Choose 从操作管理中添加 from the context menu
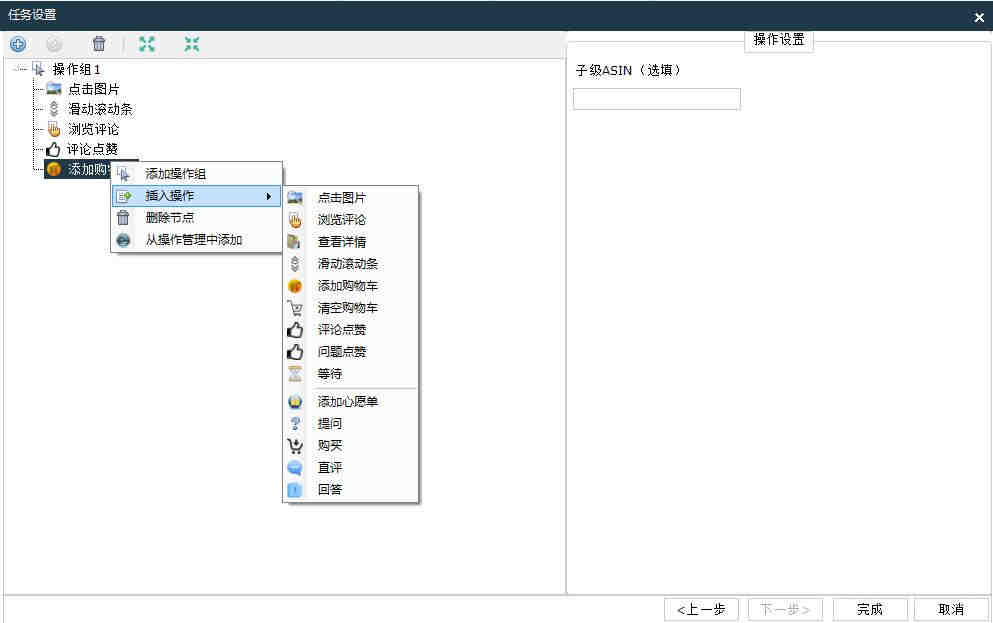Viewport: 993px width, 623px height. click(196, 240)
